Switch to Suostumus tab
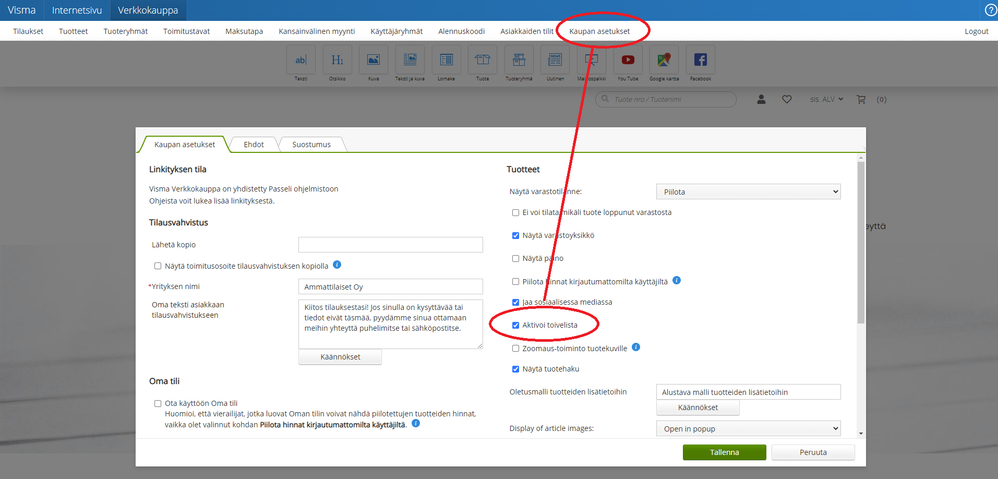This screenshot has width=998, height=479. pos(311,144)
